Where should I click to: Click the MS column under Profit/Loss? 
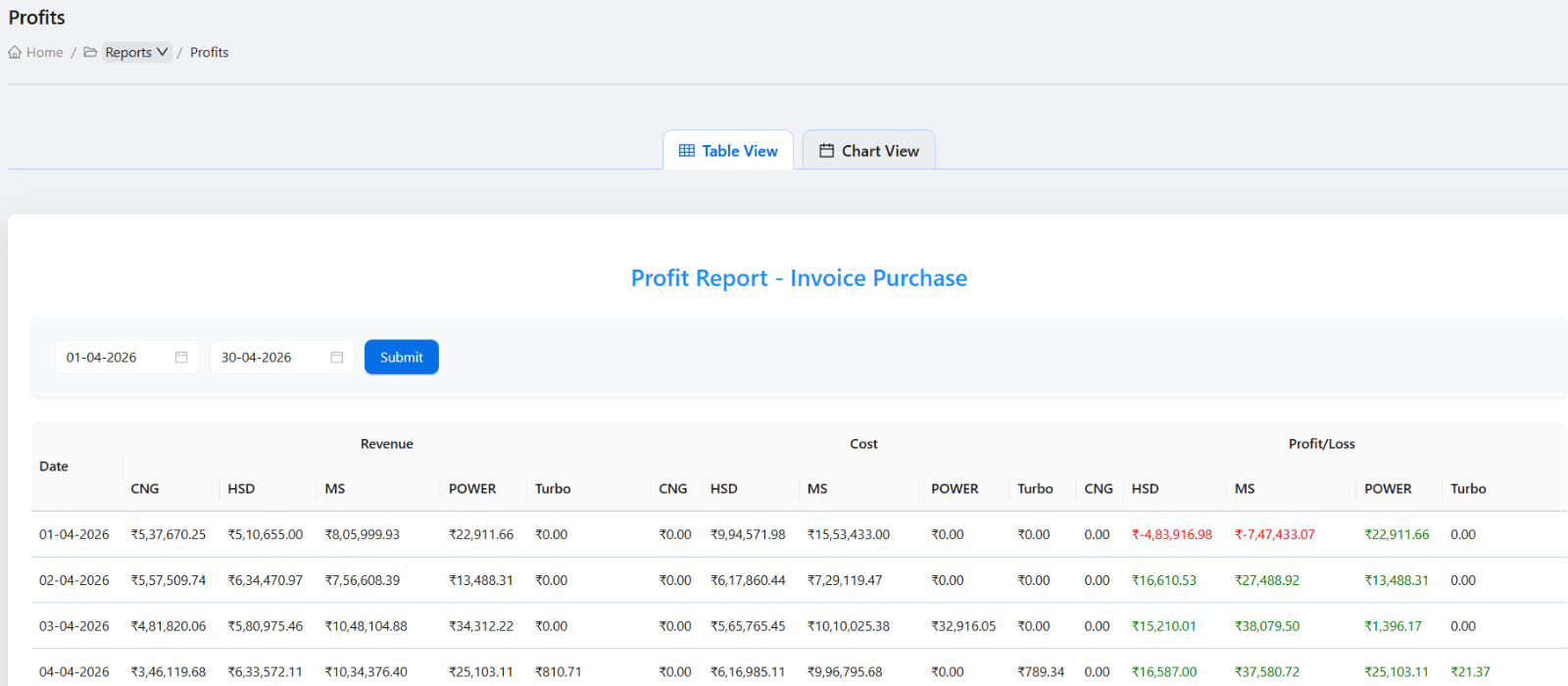pos(1245,488)
